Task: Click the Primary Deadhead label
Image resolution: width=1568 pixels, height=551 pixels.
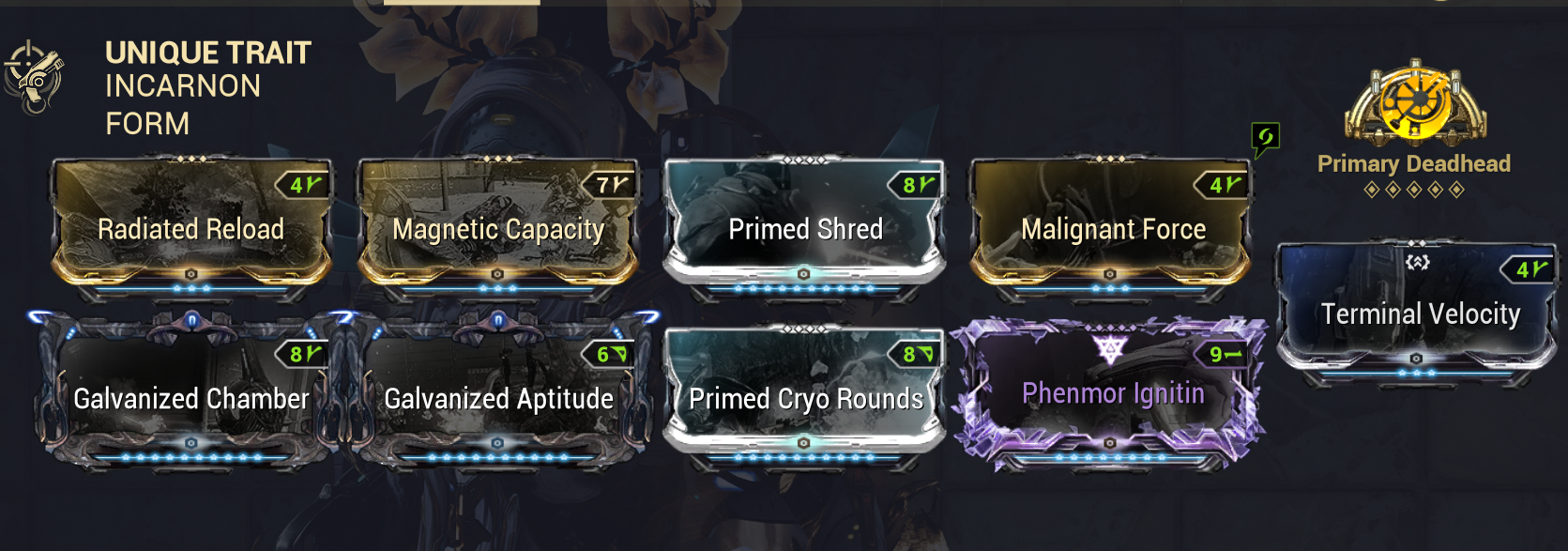Action: tap(1414, 163)
